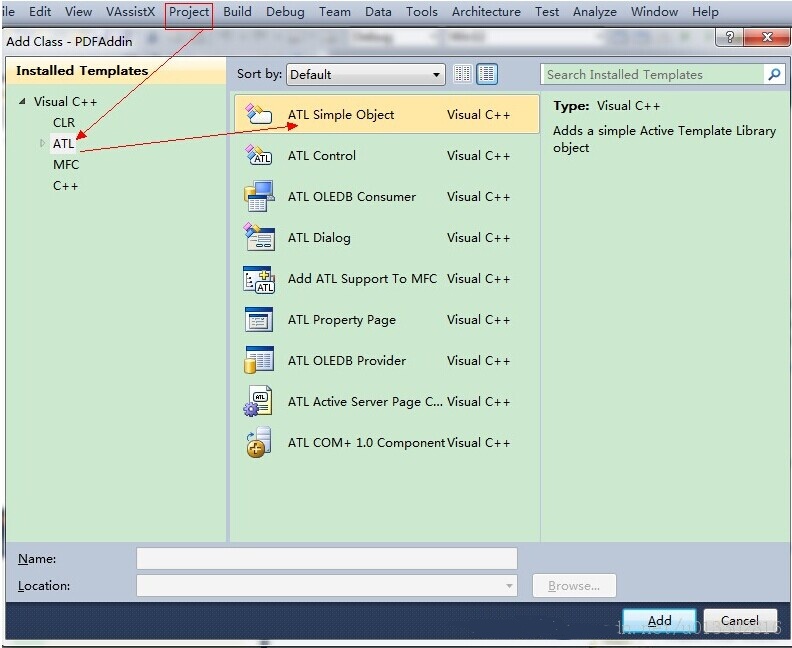The image size is (792, 648).
Task: Click the 'ATL OLEDB Provider' label
Action: click(x=347, y=361)
